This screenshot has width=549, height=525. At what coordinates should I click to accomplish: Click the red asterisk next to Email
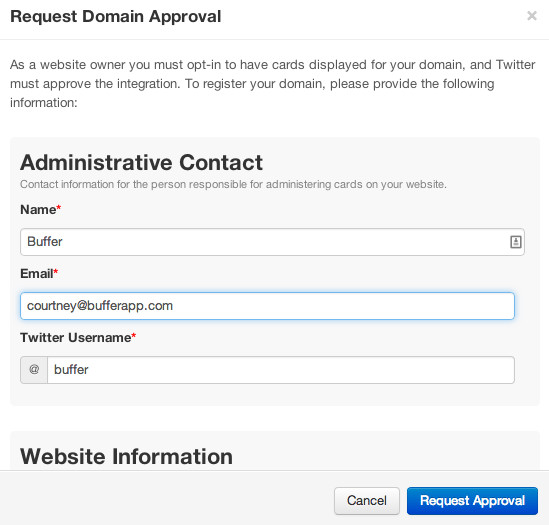(56, 272)
